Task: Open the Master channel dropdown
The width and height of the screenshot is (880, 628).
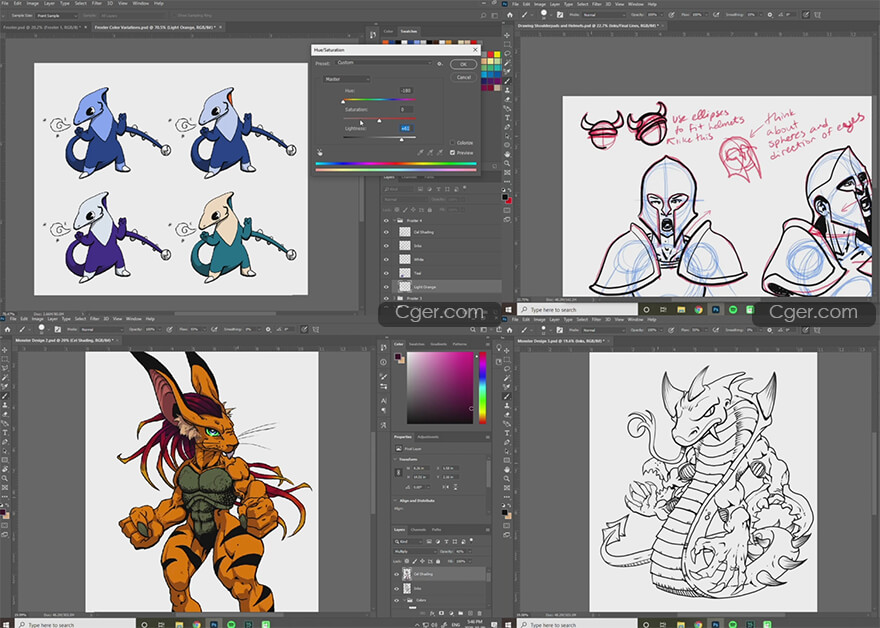Action: point(346,79)
